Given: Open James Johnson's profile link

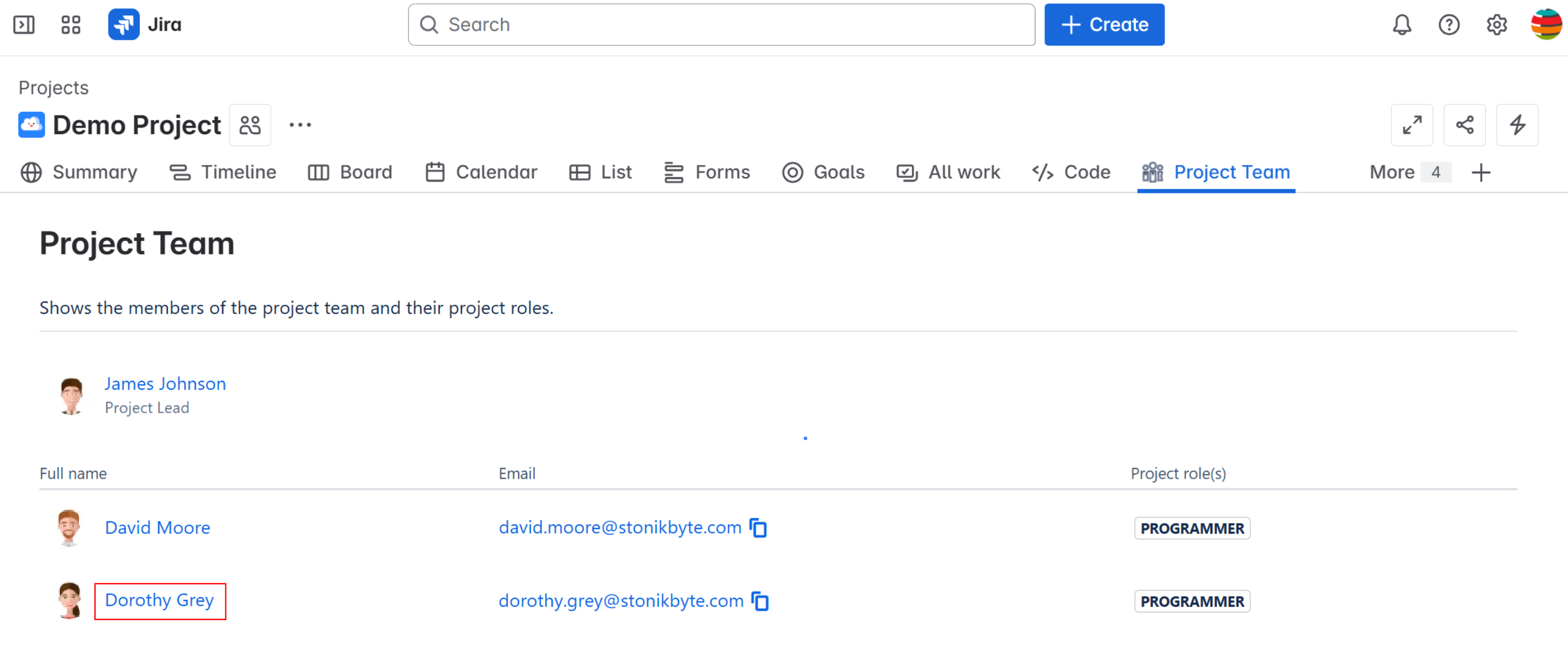Looking at the screenshot, I should [165, 384].
